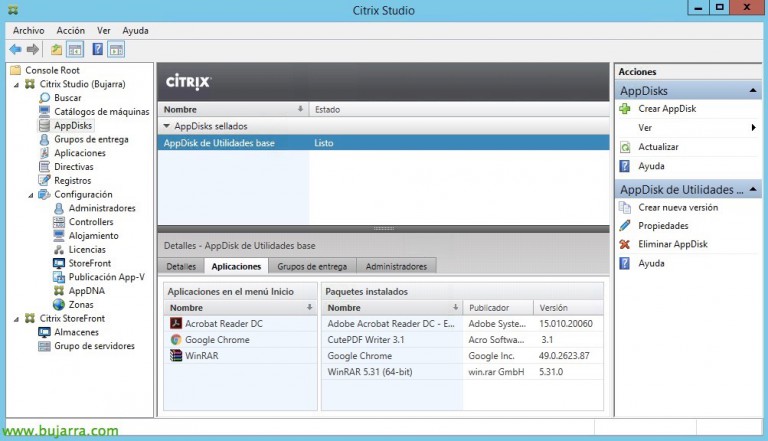
Task: Collapse the AppDisks sellados group
Action: [167, 126]
